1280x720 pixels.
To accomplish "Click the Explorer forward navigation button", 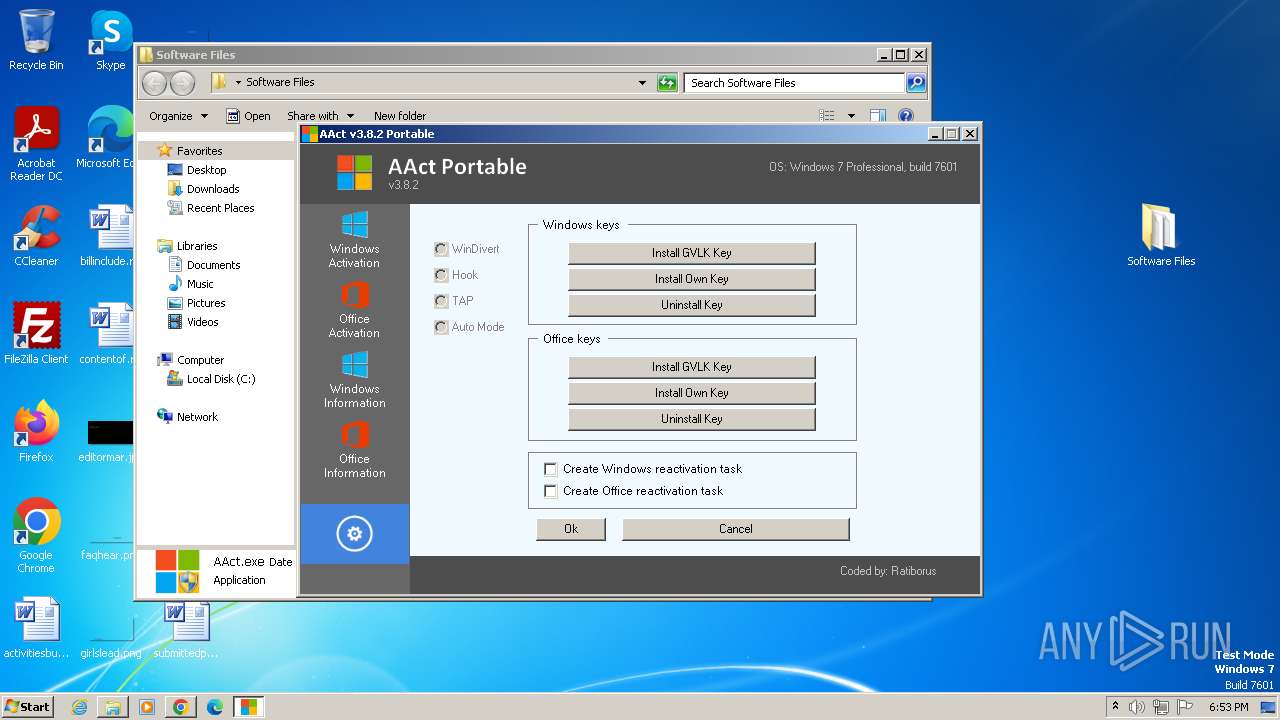I will coord(182,83).
